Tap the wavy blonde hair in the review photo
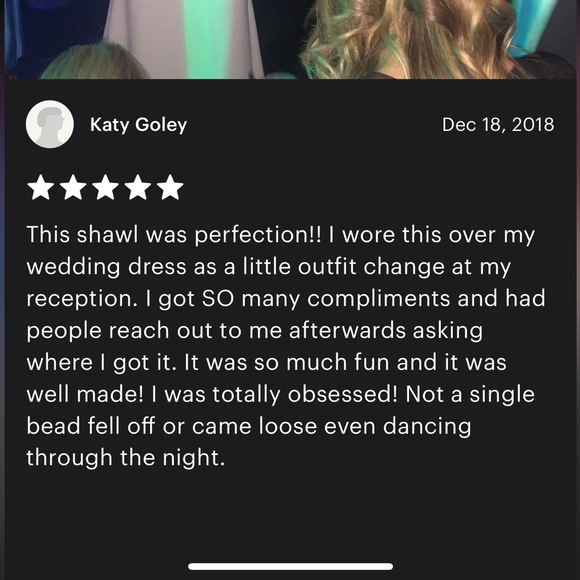Viewport: 580px width, 580px height. tap(411, 41)
